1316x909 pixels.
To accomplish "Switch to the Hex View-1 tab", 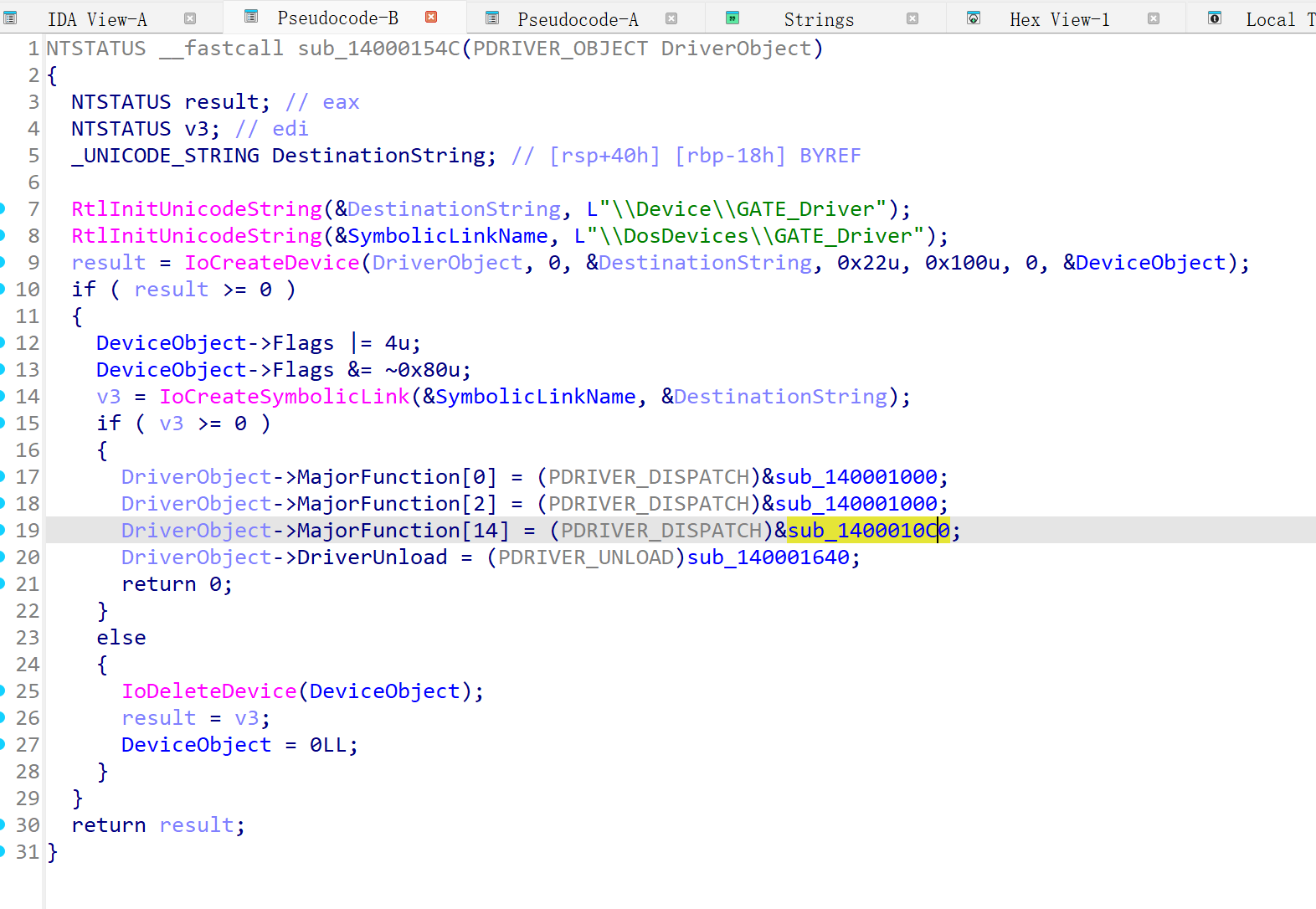I will pyautogui.click(x=1059, y=19).
